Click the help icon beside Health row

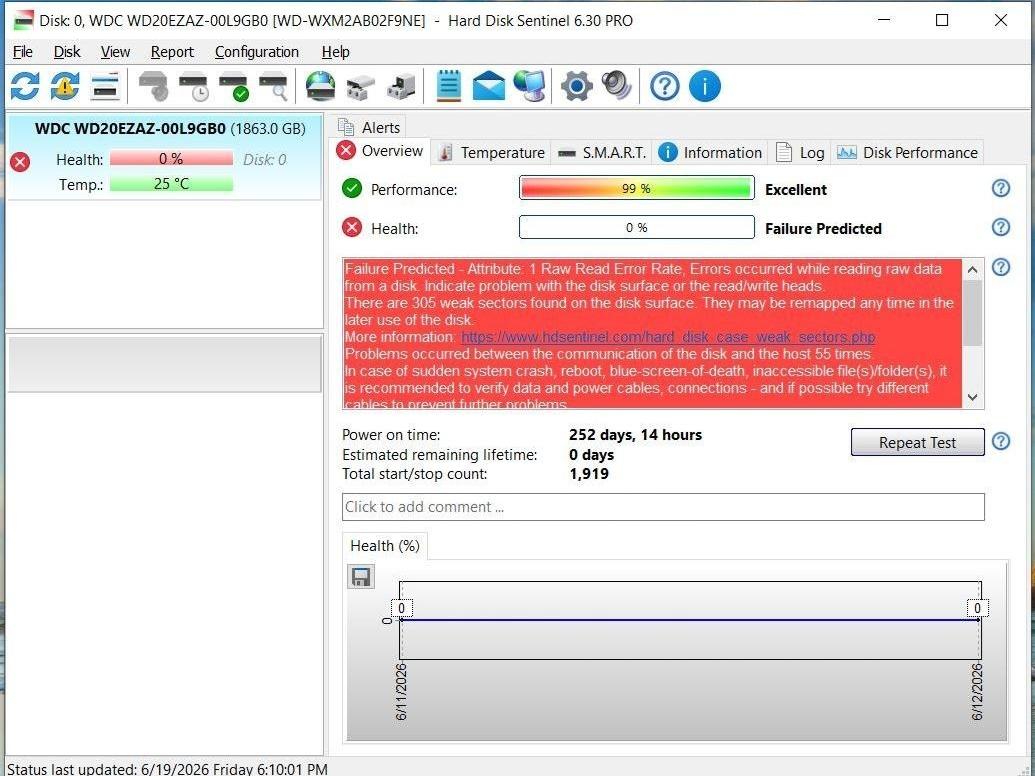coord(1001,228)
